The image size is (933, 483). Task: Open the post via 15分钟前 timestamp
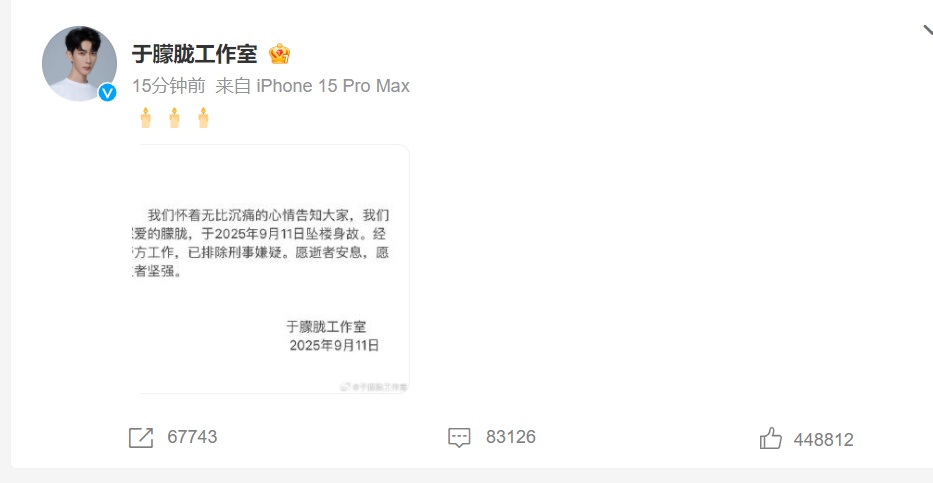point(168,86)
